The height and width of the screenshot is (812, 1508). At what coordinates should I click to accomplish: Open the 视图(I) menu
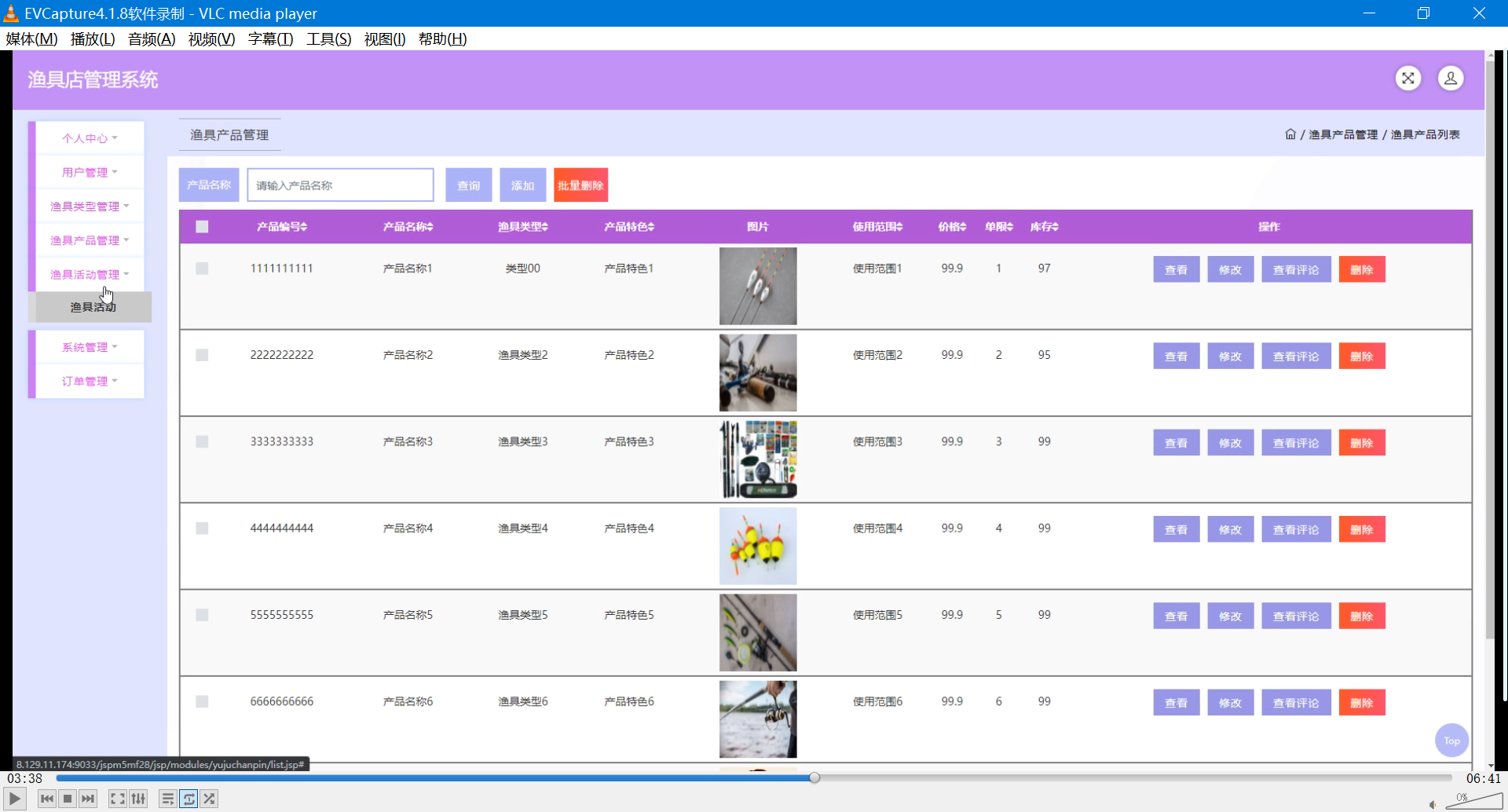[x=385, y=39]
